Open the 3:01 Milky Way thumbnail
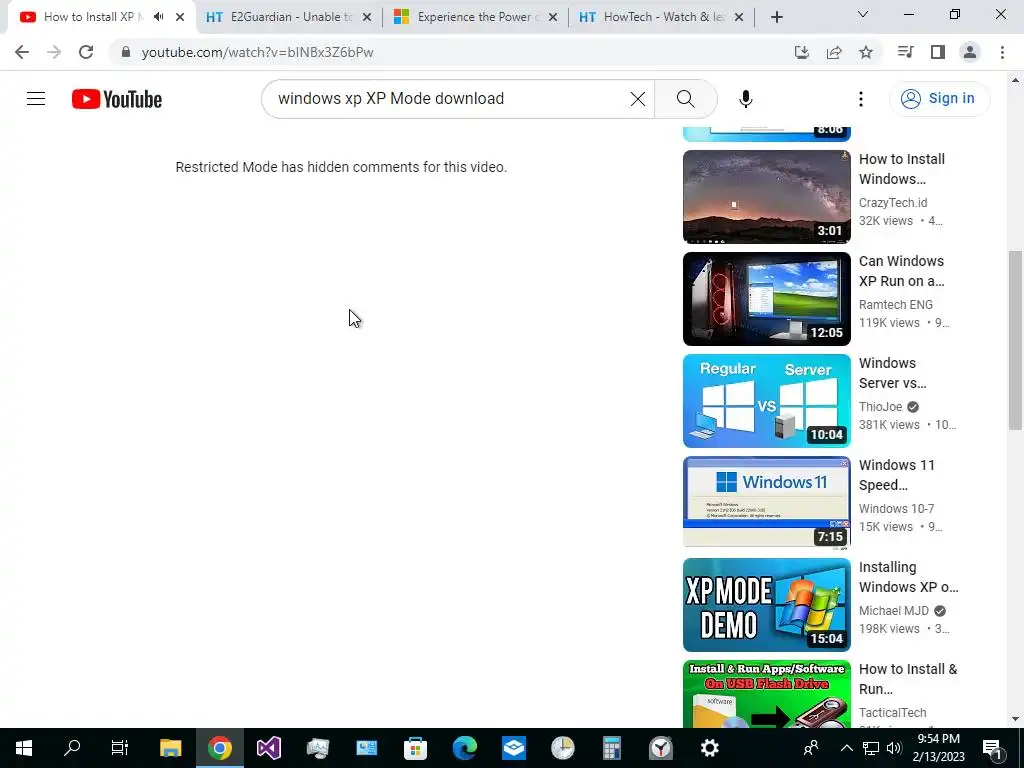 pos(767,197)
